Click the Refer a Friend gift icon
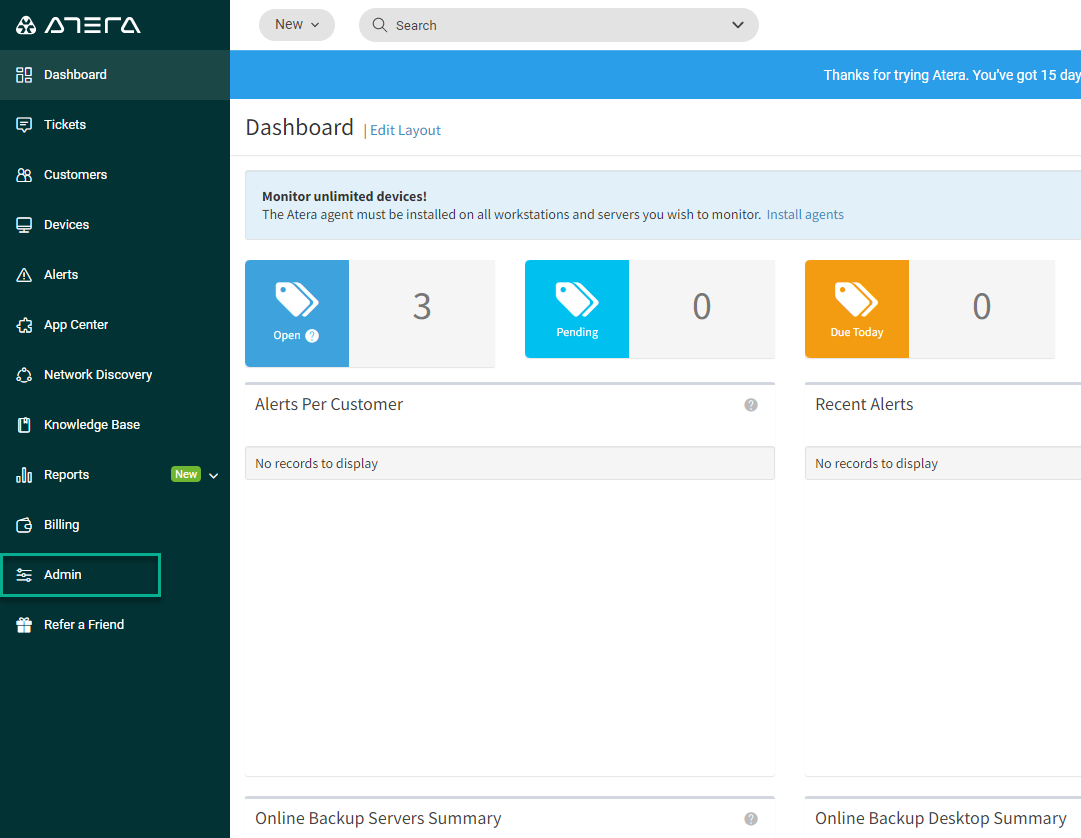 point(24,625)
